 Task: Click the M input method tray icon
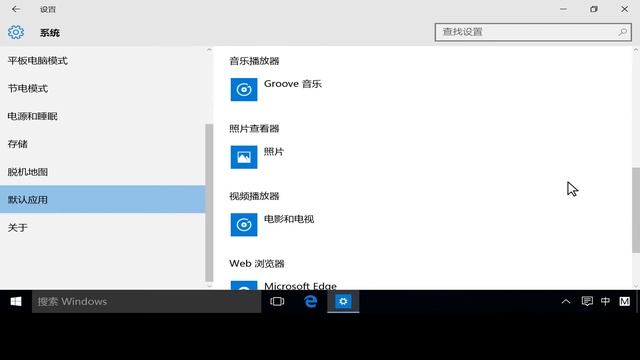[624, 302]
